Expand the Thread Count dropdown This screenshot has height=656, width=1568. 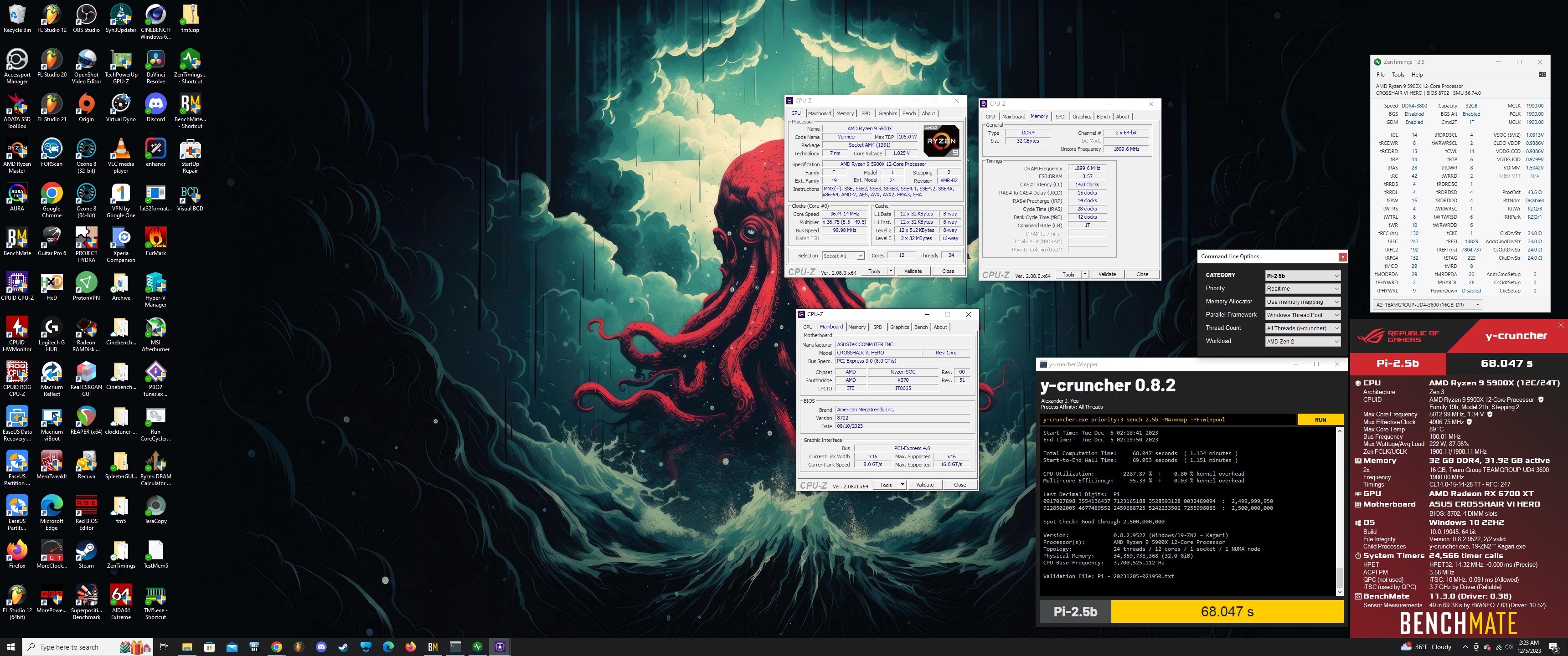pos(1303,328)
